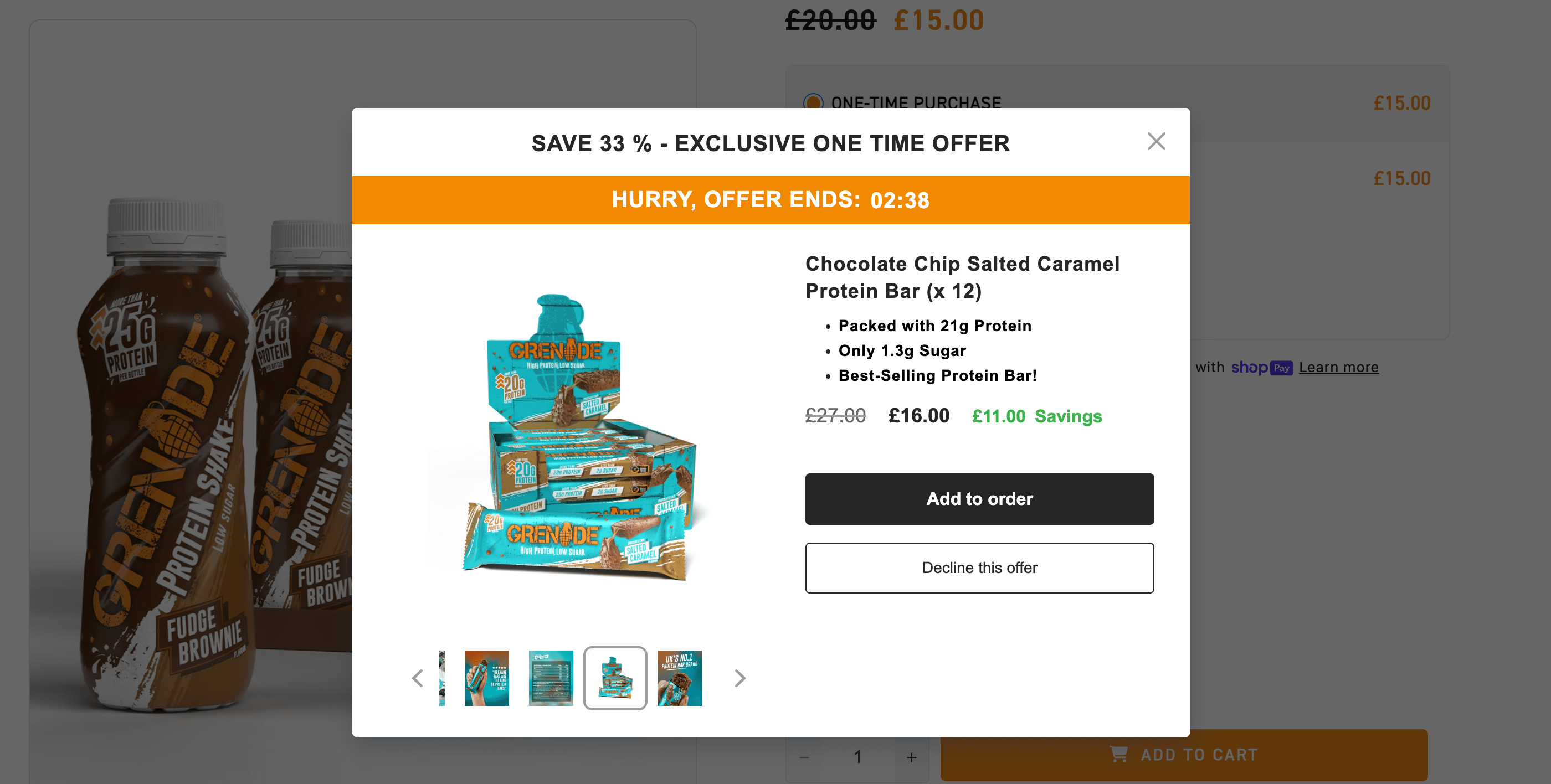The image size is (1551, 784).
Task: Click the minus icon to decrease quantity
Action: pyautogui.click(x=805, y=757)
